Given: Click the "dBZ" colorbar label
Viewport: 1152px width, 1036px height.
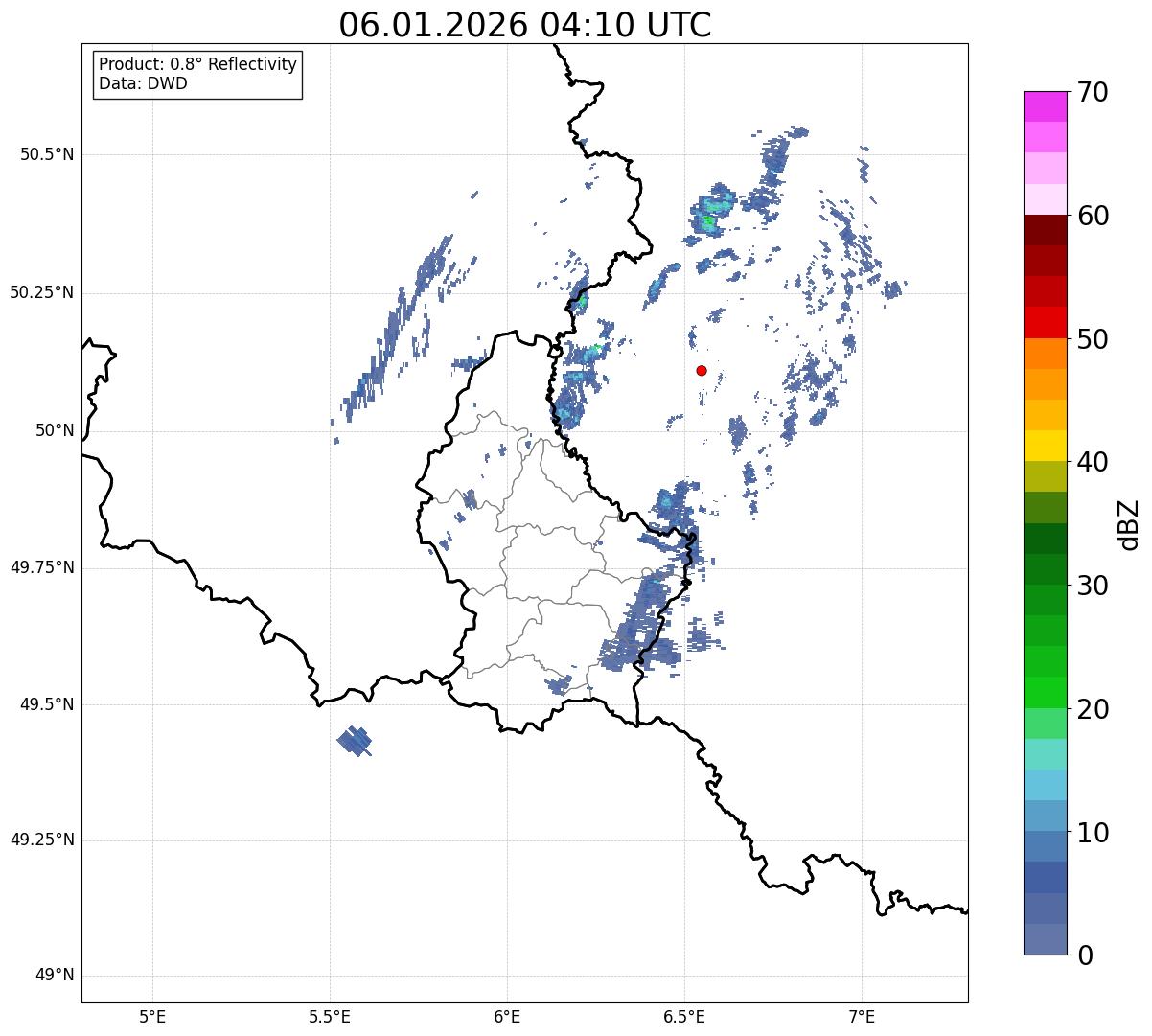Looking at the screenshot, I should pos(1129,523).
